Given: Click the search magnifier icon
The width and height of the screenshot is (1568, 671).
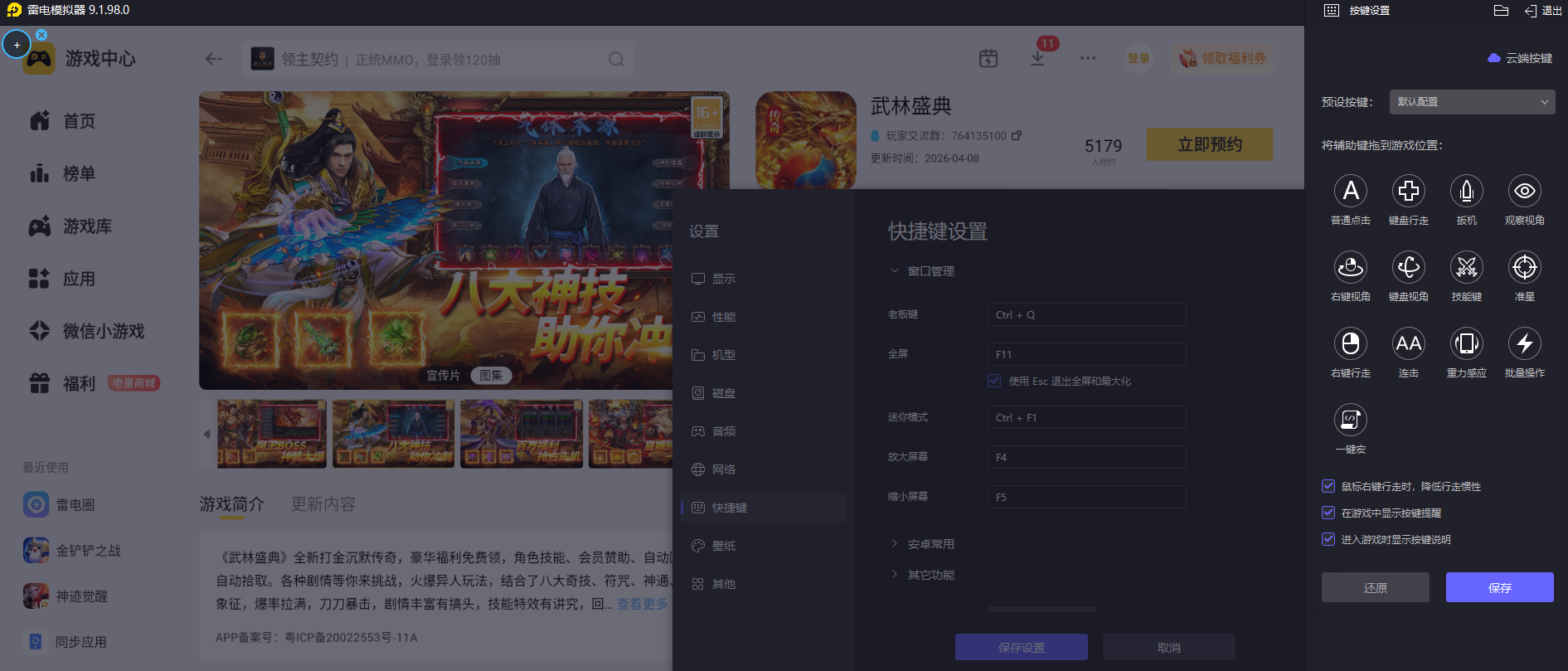Looking at the screenshot, I should click(x=616, y=59).
